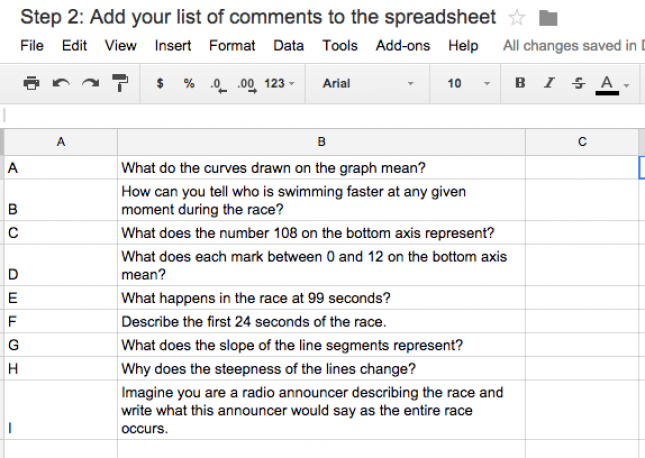Viewport: 645px width, 458px height.
Task: Click the move-to-folder icon
Action: click(x=547, y=18)
